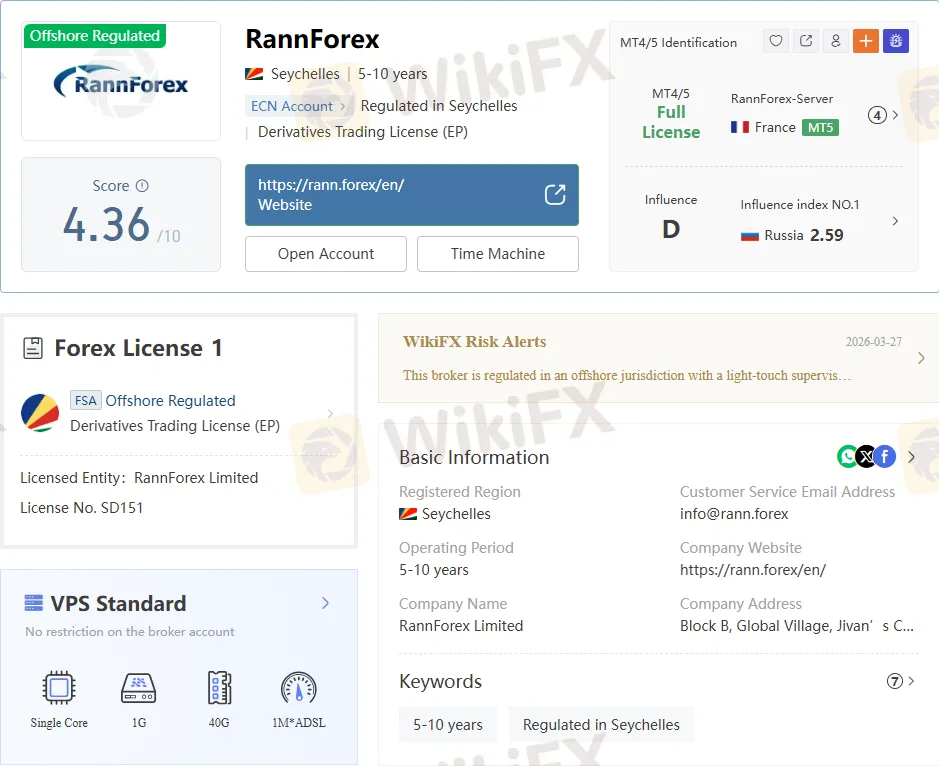Click the person icon in the header
Image resolution: width=939 pixels, height=766 pixels.
coord(836,41)
